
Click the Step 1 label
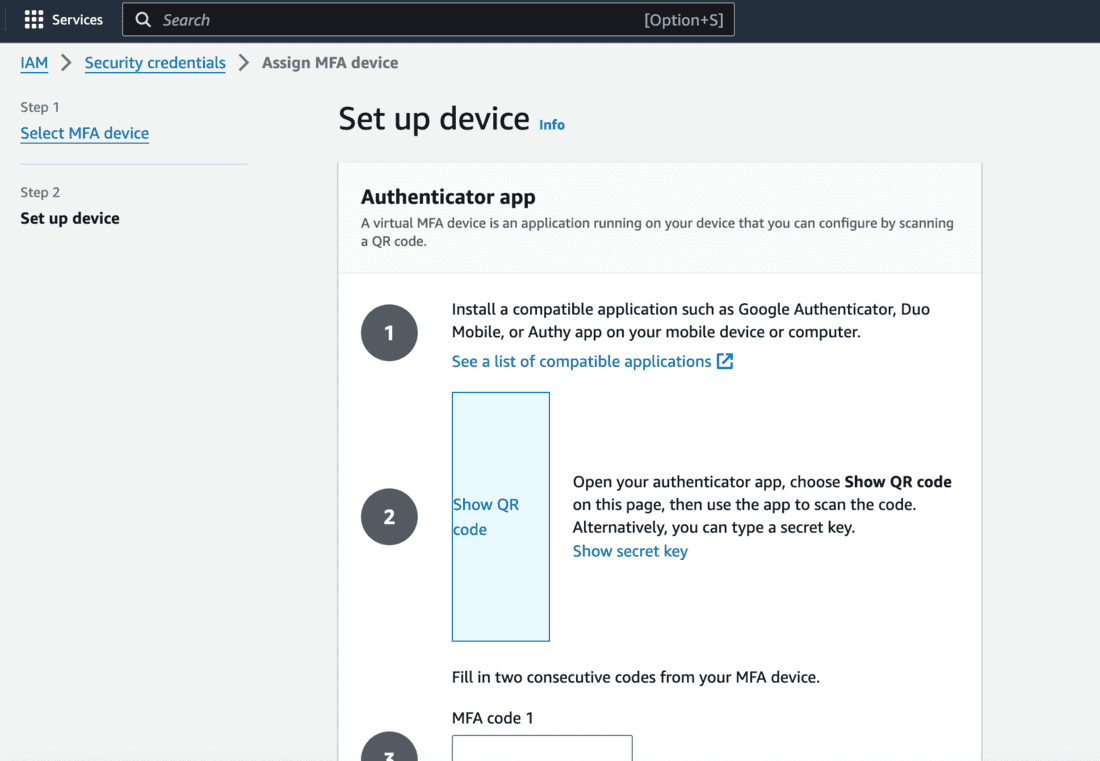40,107
